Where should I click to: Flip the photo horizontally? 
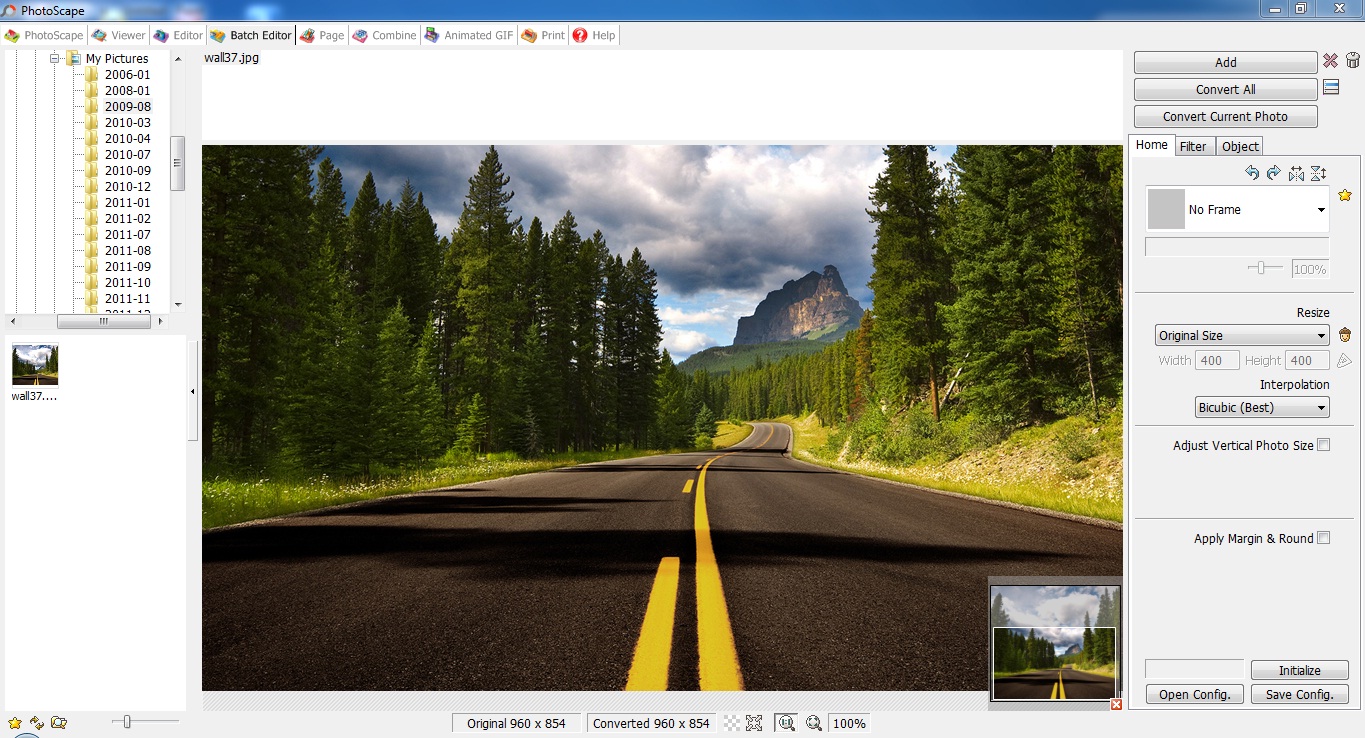[1296, 173]
